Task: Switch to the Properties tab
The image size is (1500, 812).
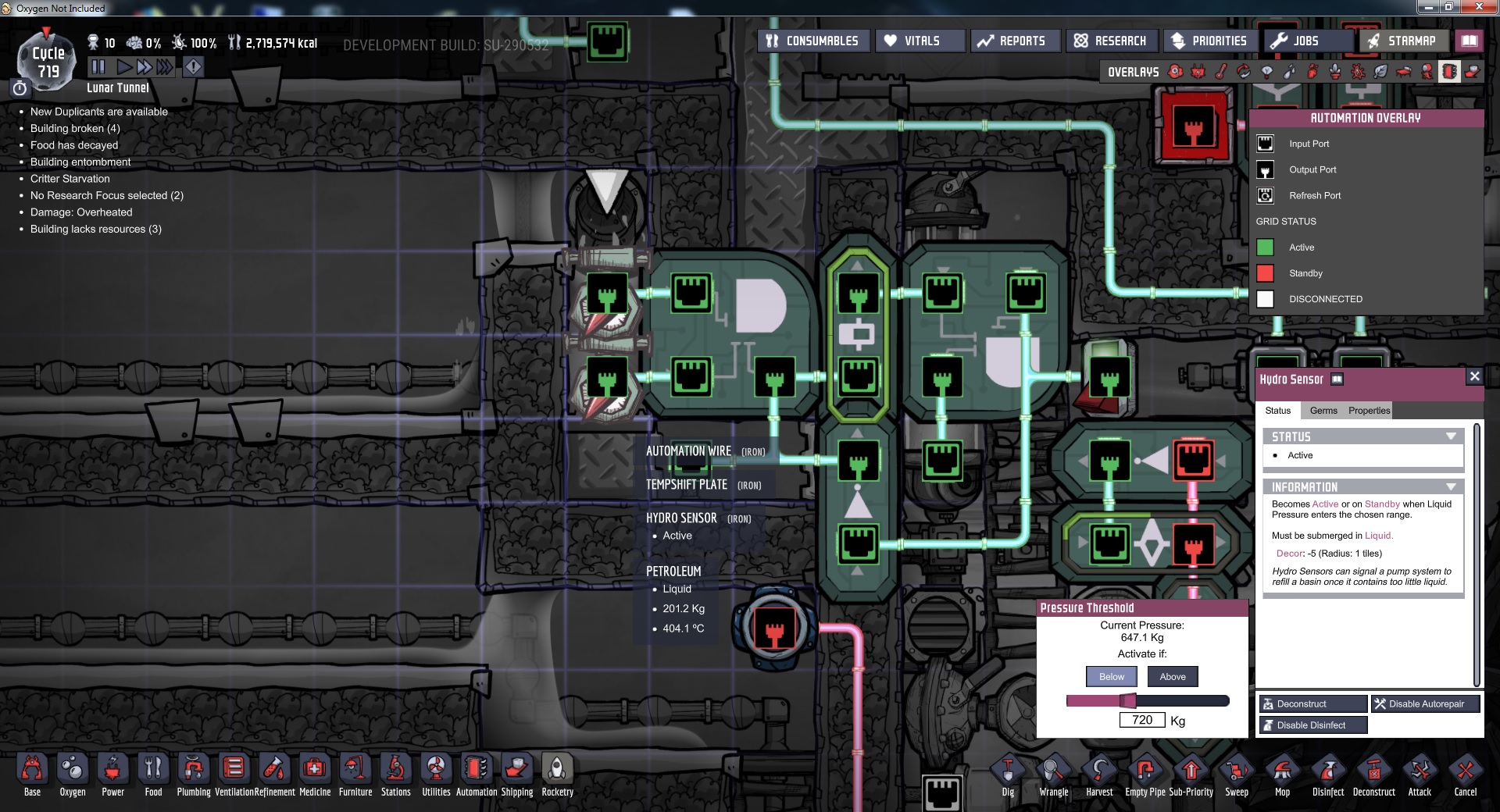Action: point(1369,411)
